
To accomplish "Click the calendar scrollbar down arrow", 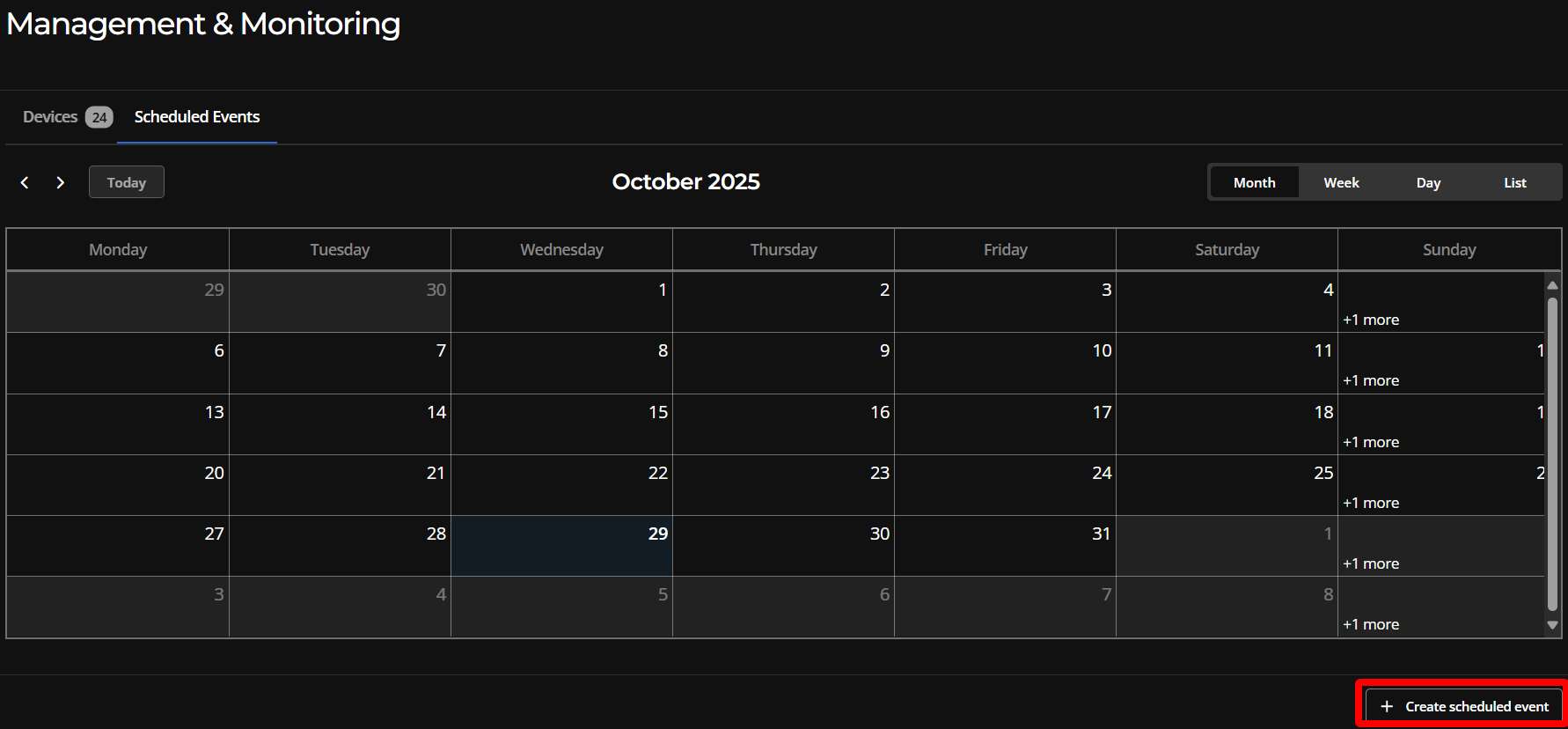I will coord(1552,625).
